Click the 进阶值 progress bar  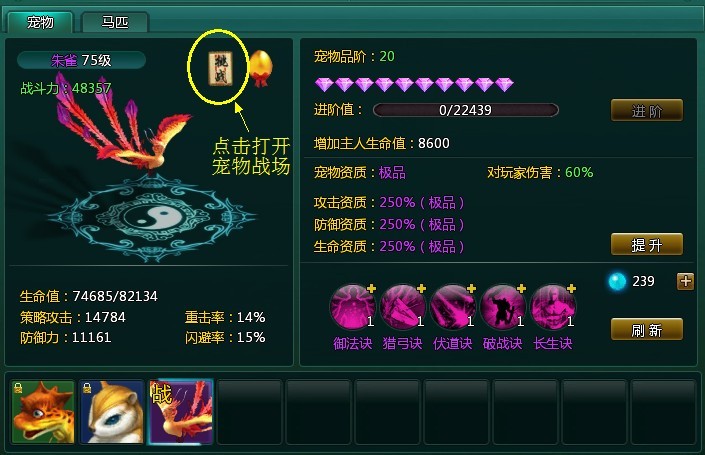click(466, 110)
